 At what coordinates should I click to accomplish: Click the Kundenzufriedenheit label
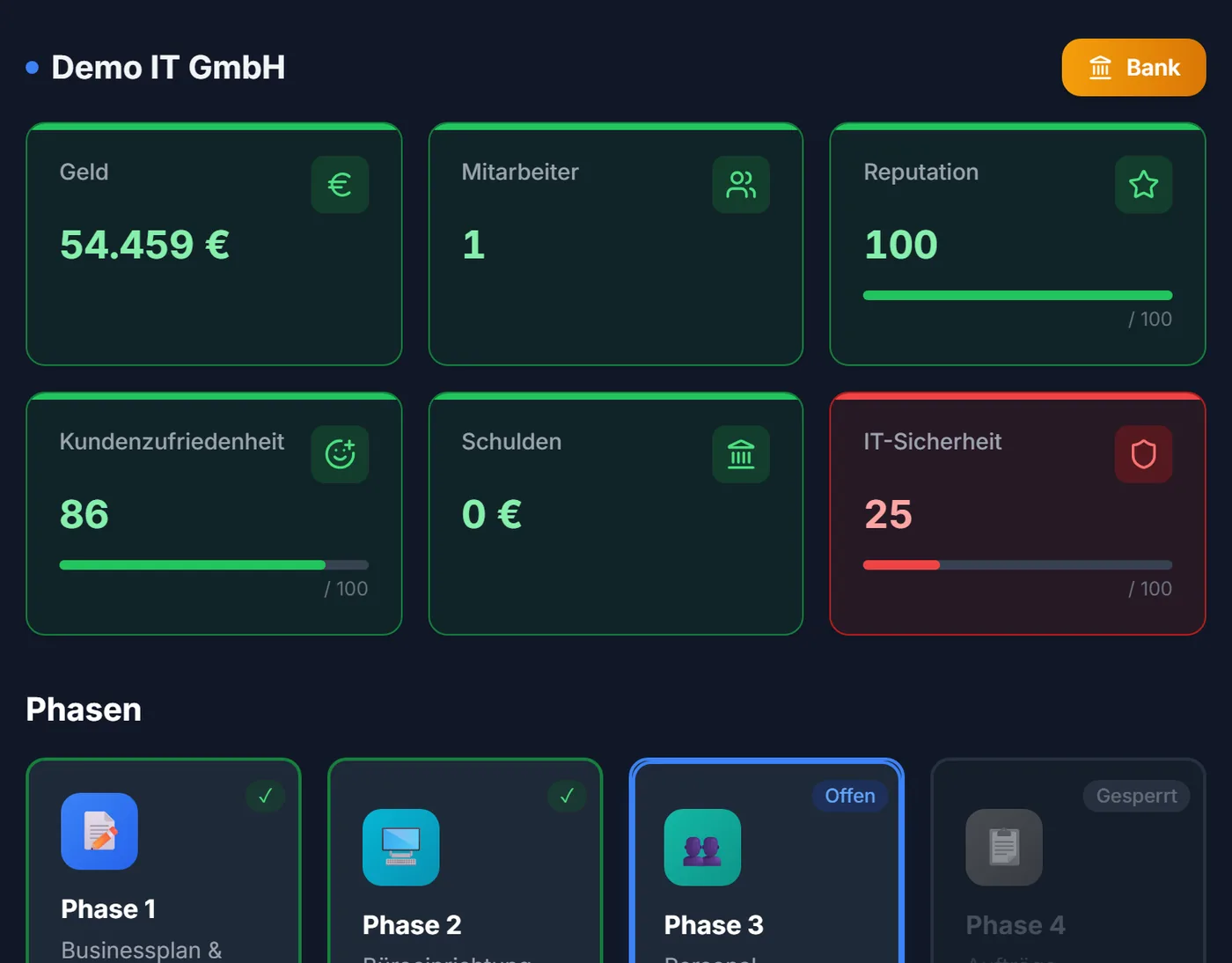(x=172, y=442)
